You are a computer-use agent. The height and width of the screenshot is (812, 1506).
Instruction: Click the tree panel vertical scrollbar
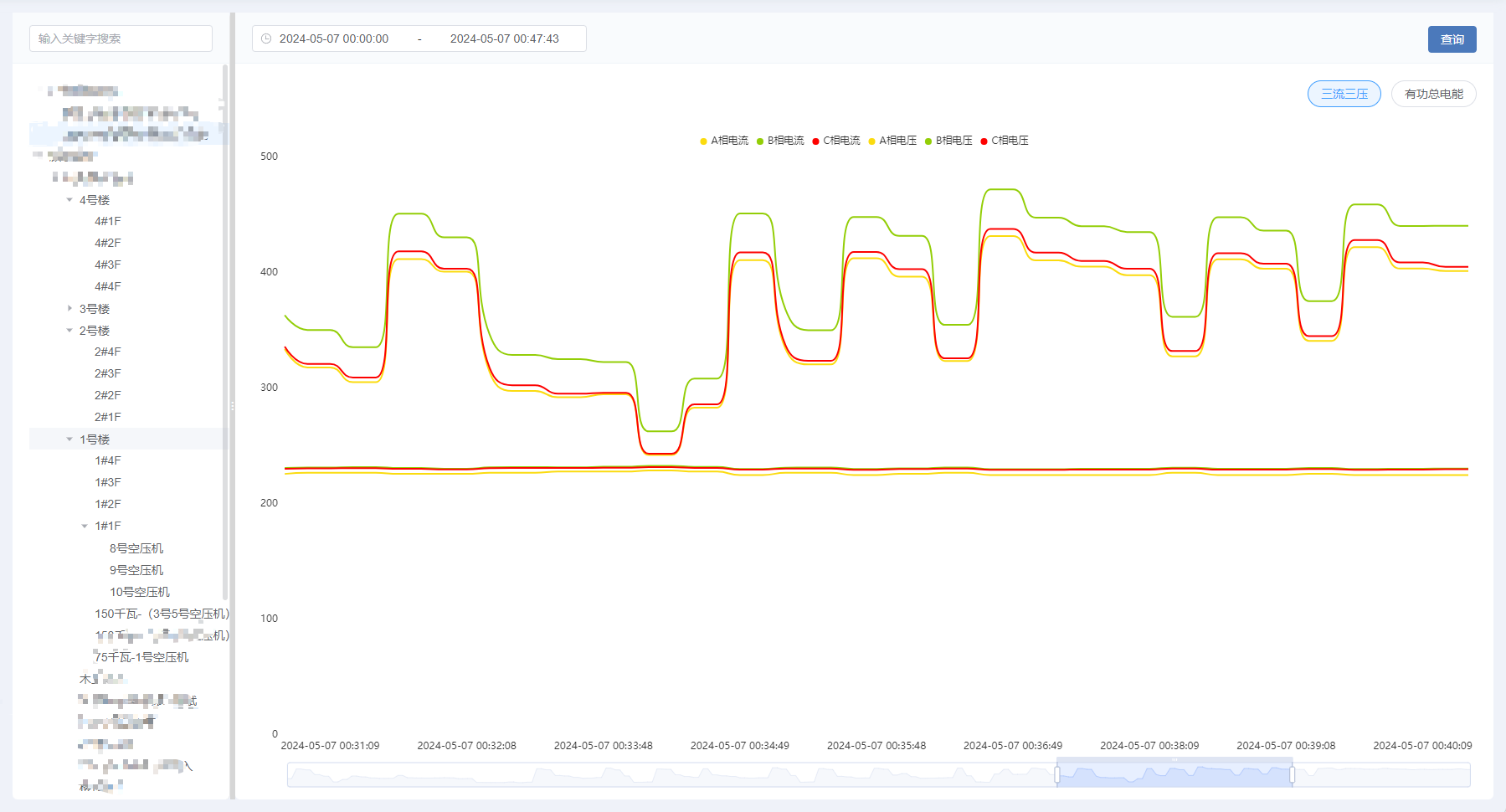225,331
